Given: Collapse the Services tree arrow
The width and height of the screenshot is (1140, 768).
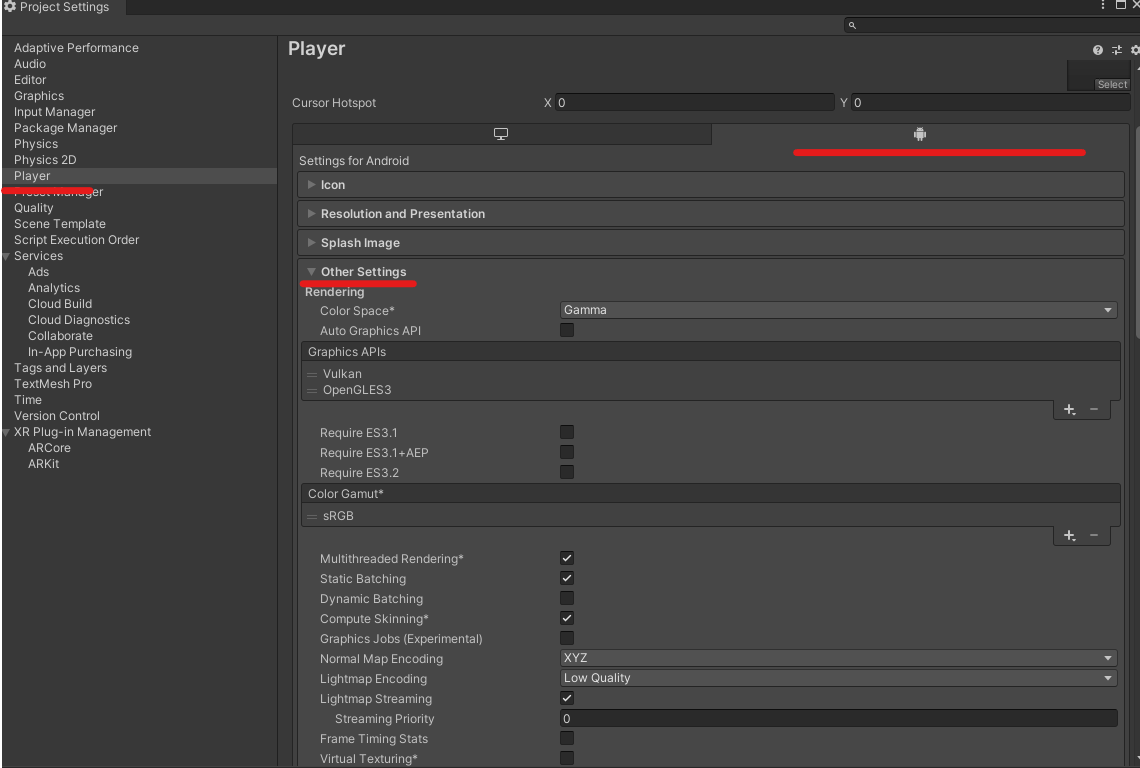Looking at the screenshot, I should click(6, 256).
